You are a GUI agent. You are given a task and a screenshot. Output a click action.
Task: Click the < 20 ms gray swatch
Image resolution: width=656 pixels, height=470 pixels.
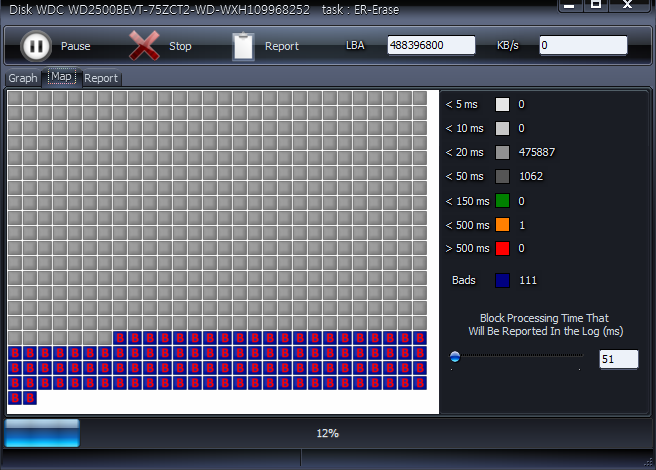click(502, 152)
